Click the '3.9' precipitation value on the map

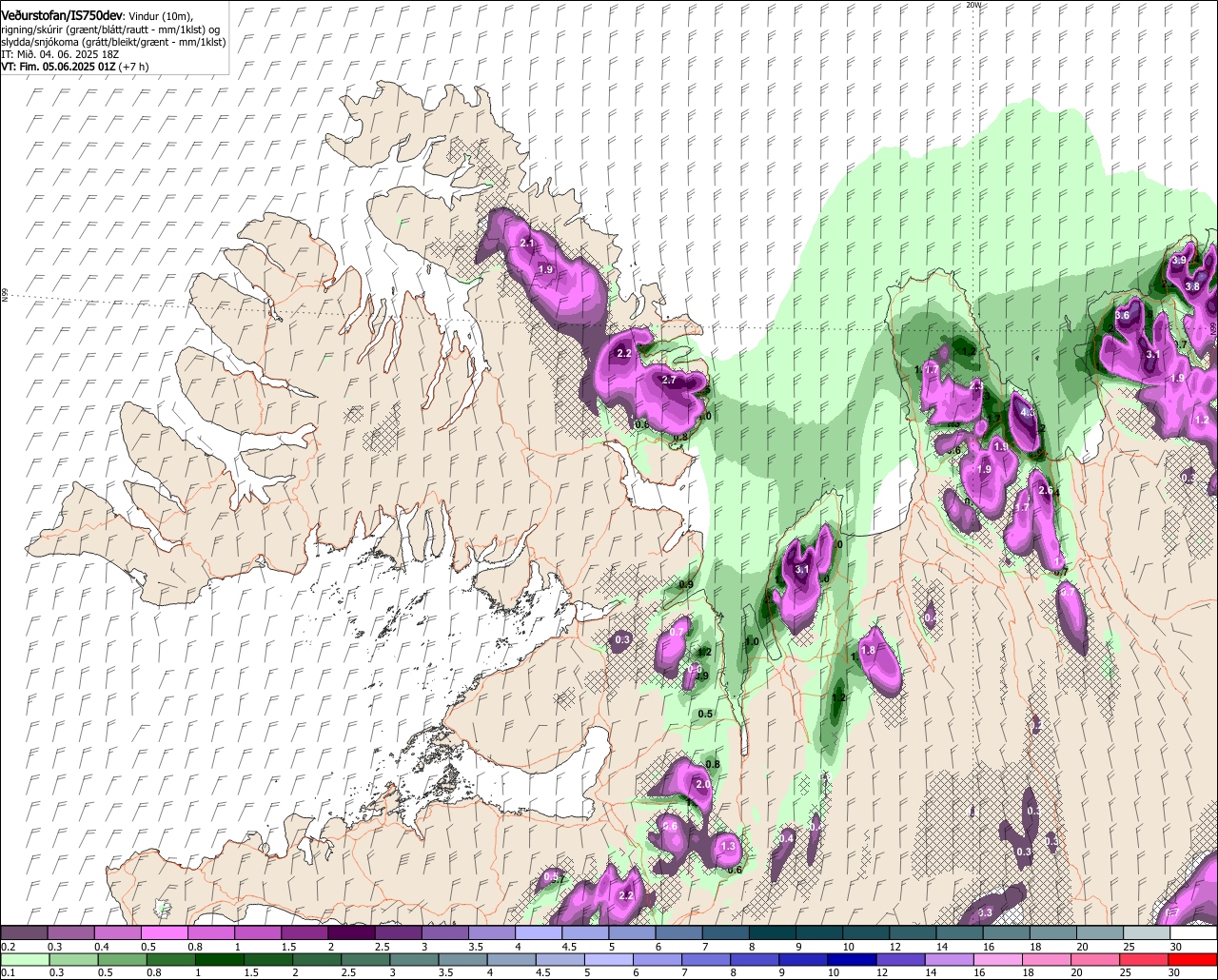pyautogui.click(x=1179, y=260)
